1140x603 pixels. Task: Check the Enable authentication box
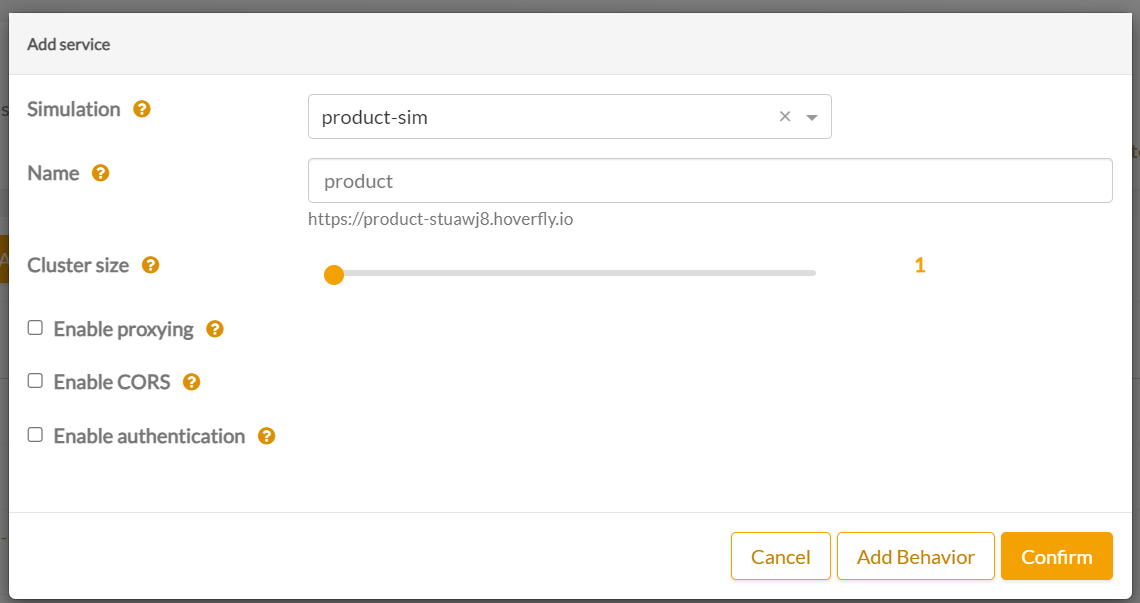click(x=36, y=435)
